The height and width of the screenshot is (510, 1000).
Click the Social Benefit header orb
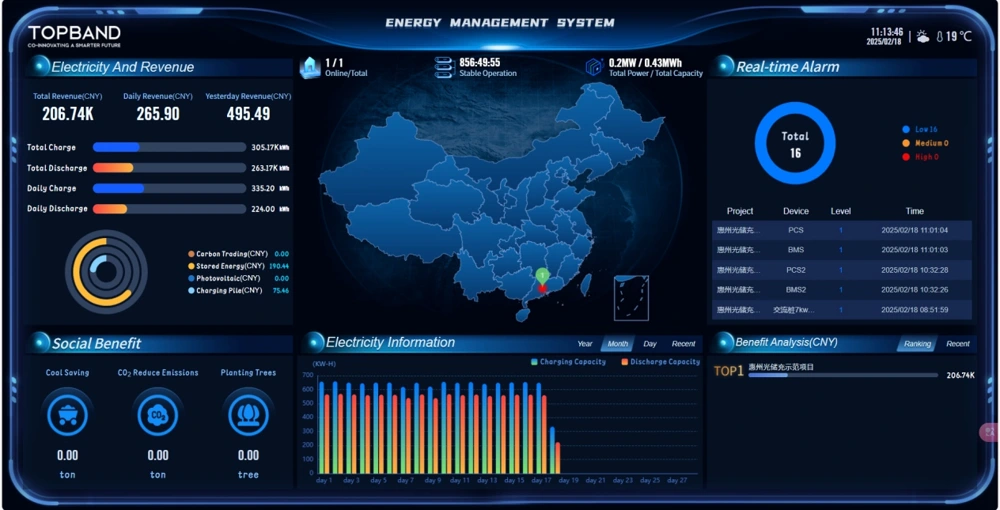point(40,342)
